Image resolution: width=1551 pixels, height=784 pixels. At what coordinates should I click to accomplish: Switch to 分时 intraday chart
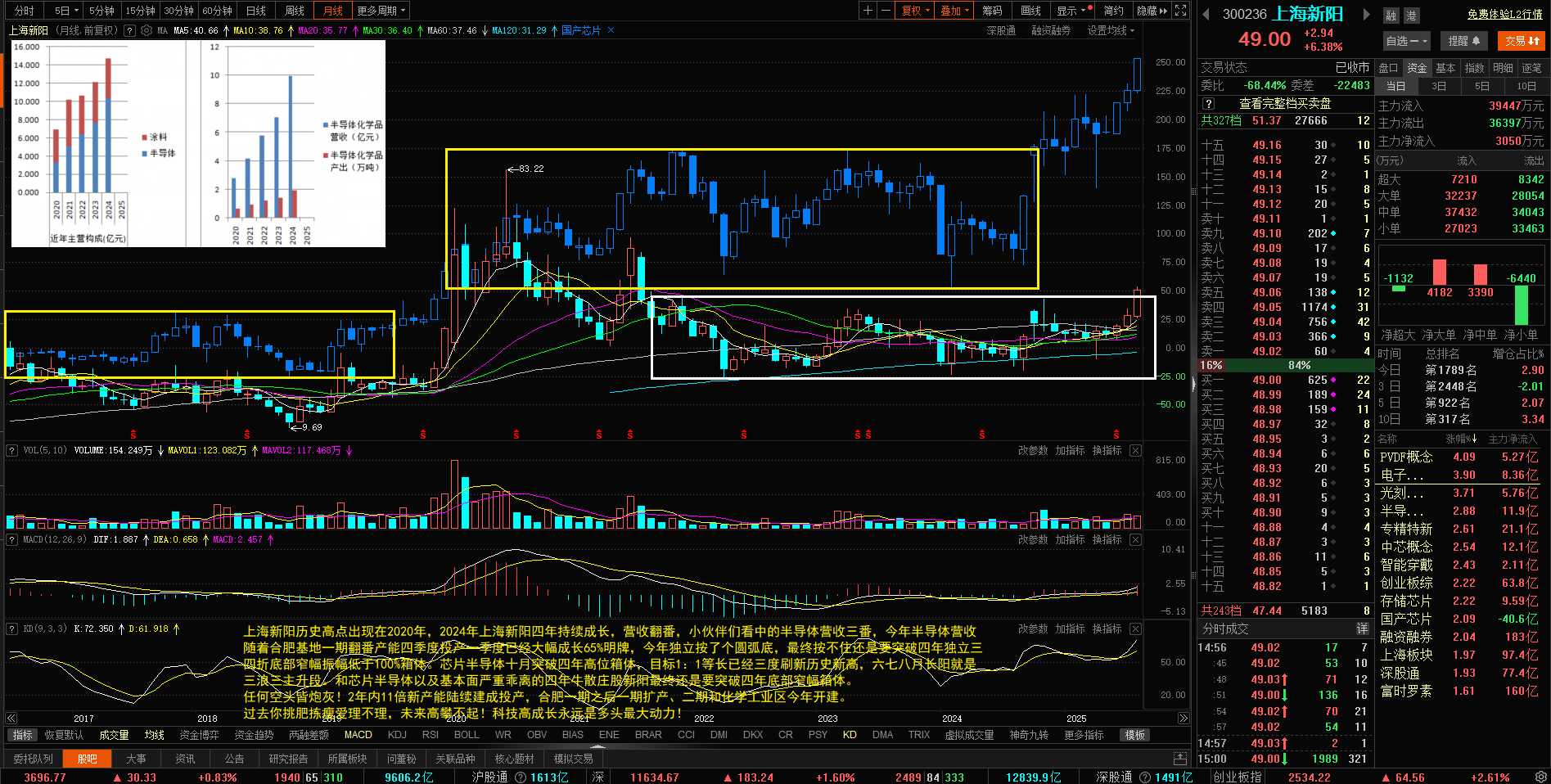[25, 11]
